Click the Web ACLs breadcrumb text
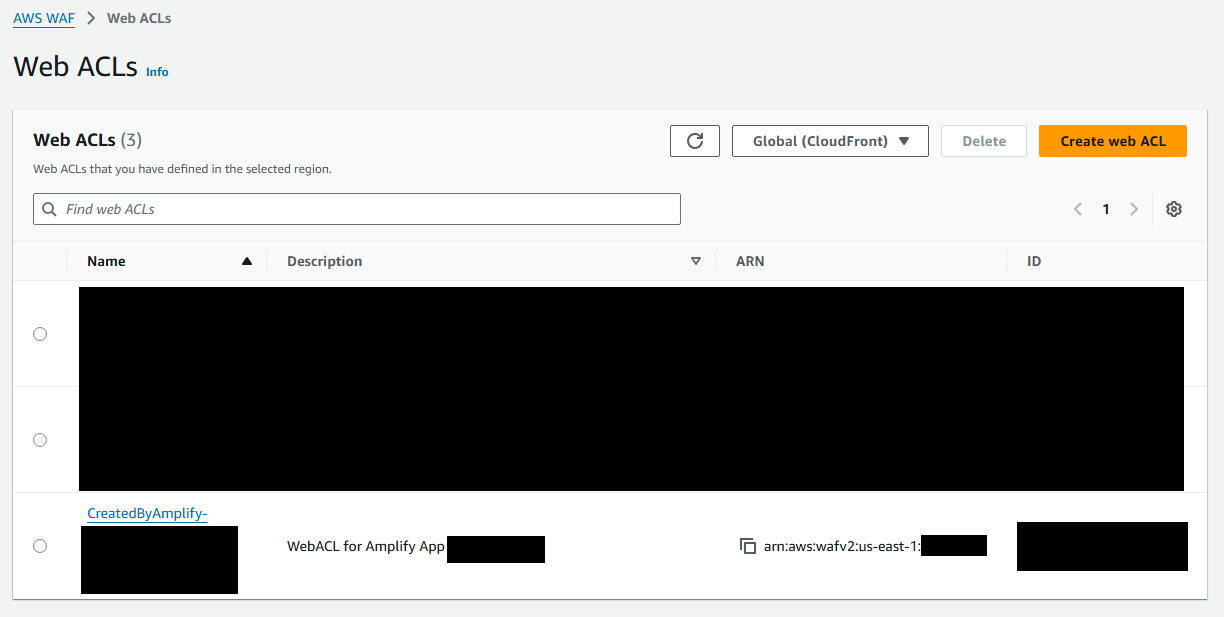 click(x=139, y=19)
